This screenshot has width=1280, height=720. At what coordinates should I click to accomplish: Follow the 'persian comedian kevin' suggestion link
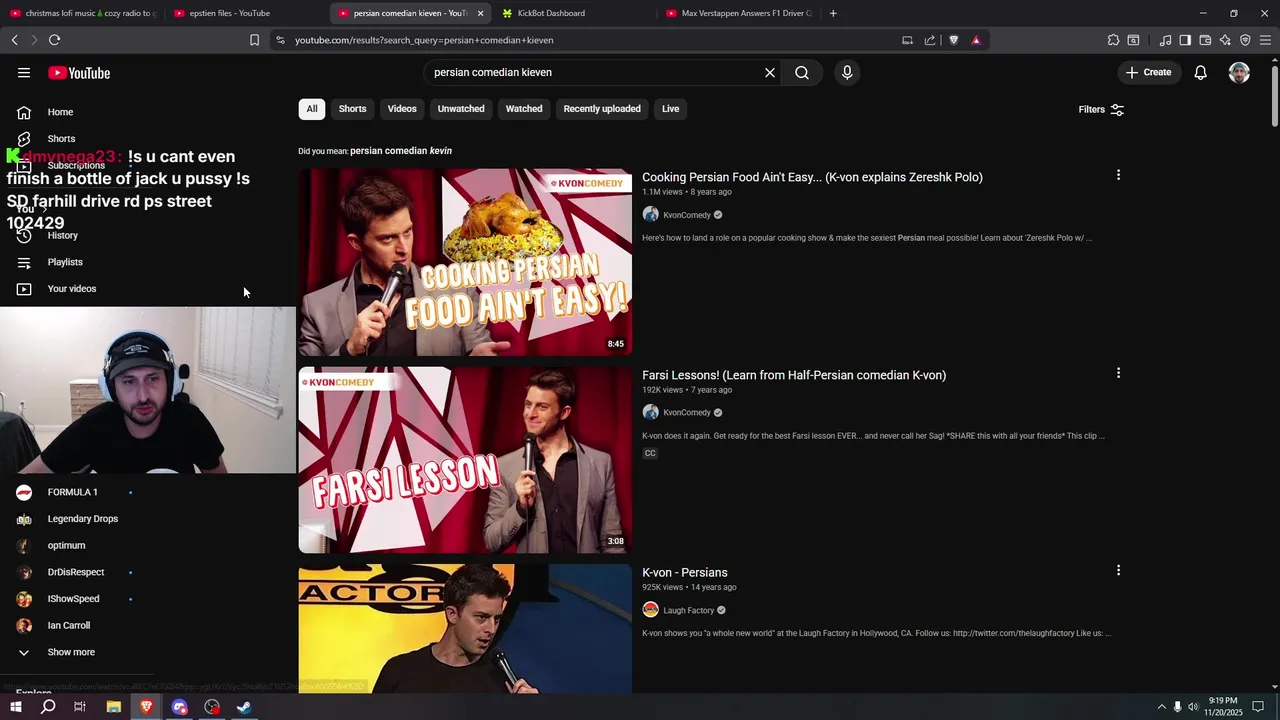click(x=401, y=151)
